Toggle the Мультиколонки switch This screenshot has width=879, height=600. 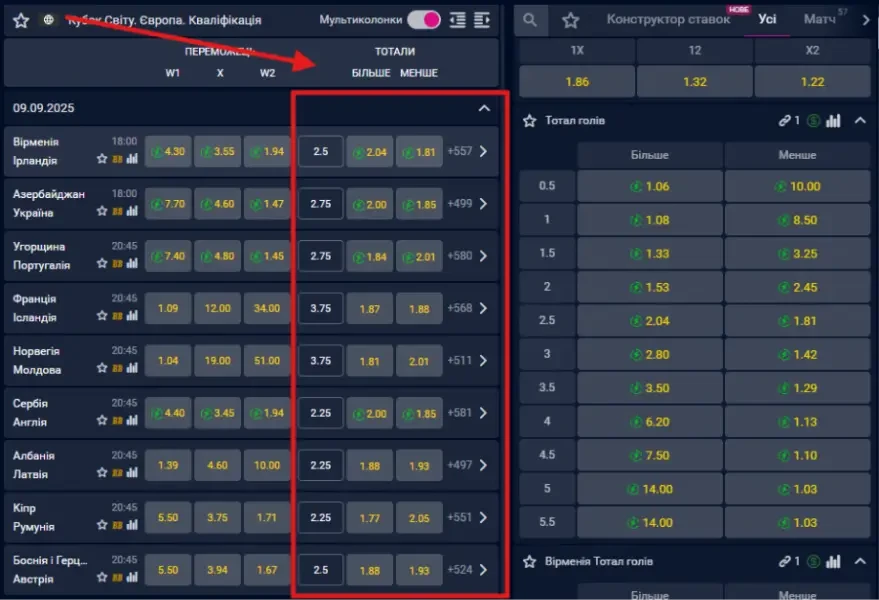pyautogui.click(x=424, y=20)
